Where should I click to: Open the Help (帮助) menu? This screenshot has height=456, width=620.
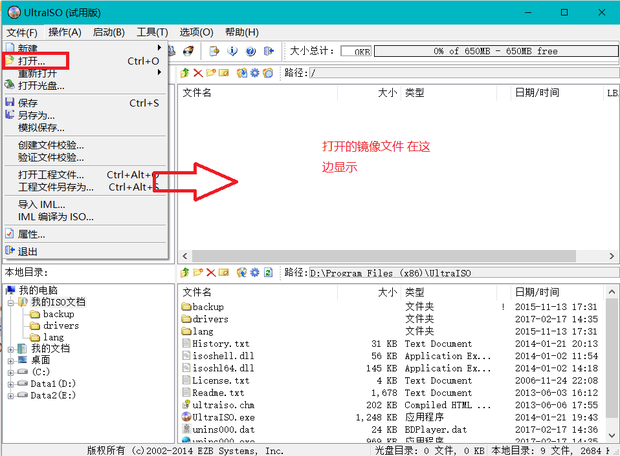click(x=242, y=32)
